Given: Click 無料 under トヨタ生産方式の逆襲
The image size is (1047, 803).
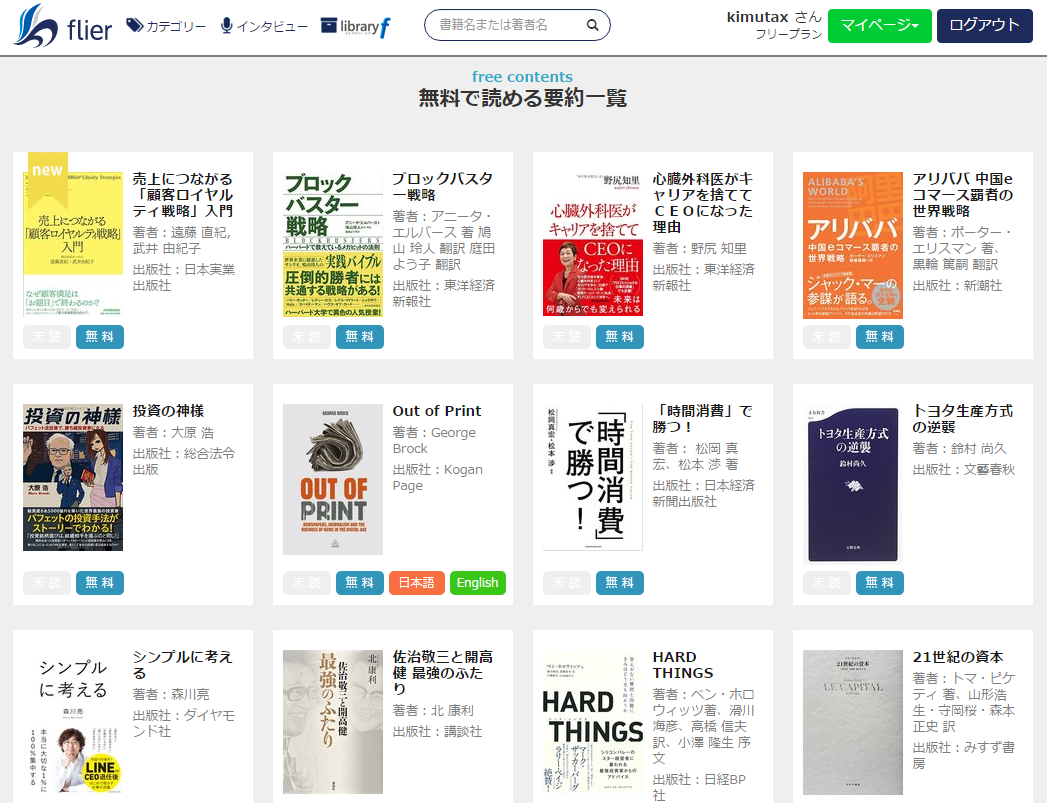Looking at the screenshot, I should (x=879, y=583).
